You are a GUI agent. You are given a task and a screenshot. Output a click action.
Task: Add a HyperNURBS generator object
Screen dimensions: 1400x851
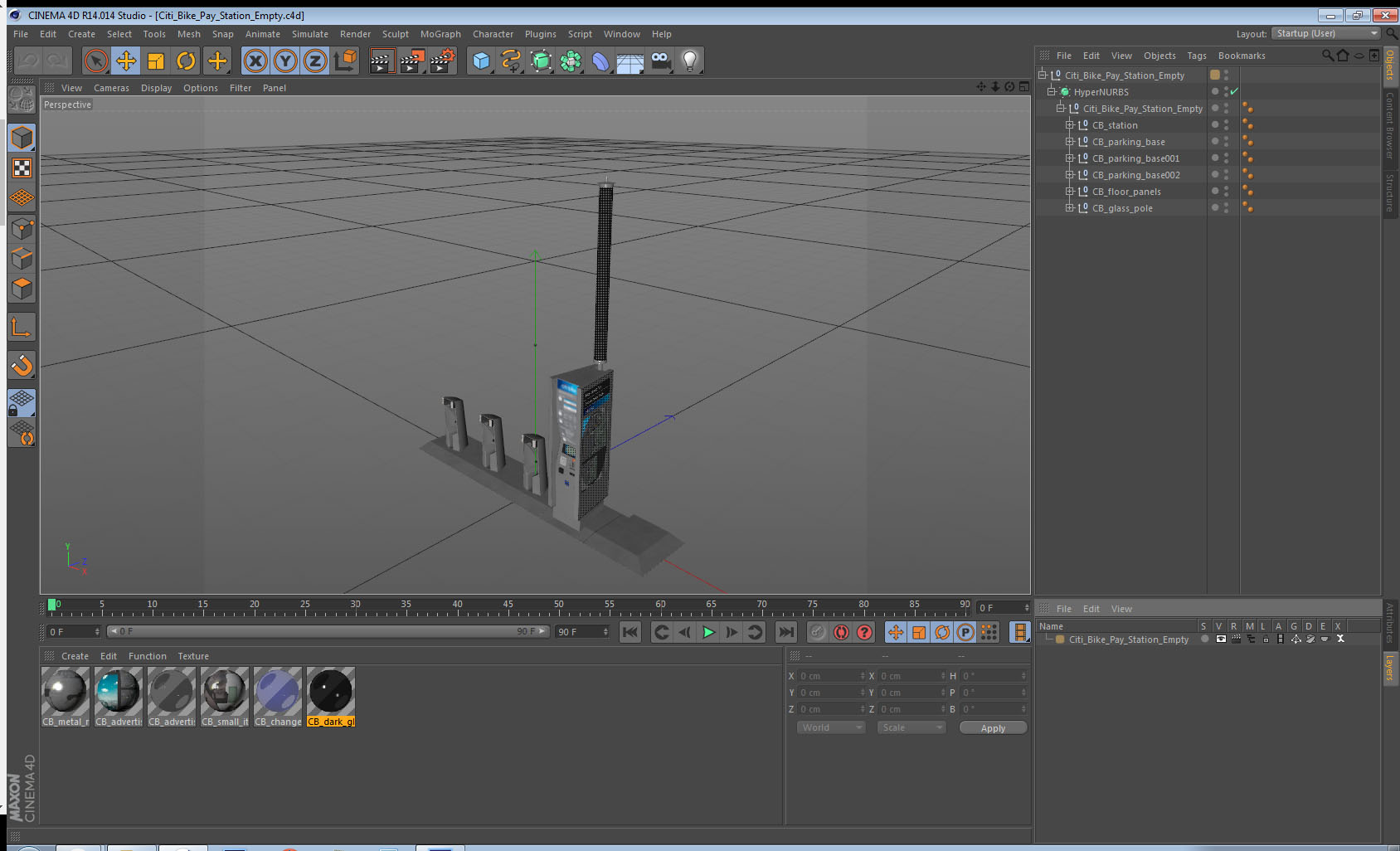point(541,61)
